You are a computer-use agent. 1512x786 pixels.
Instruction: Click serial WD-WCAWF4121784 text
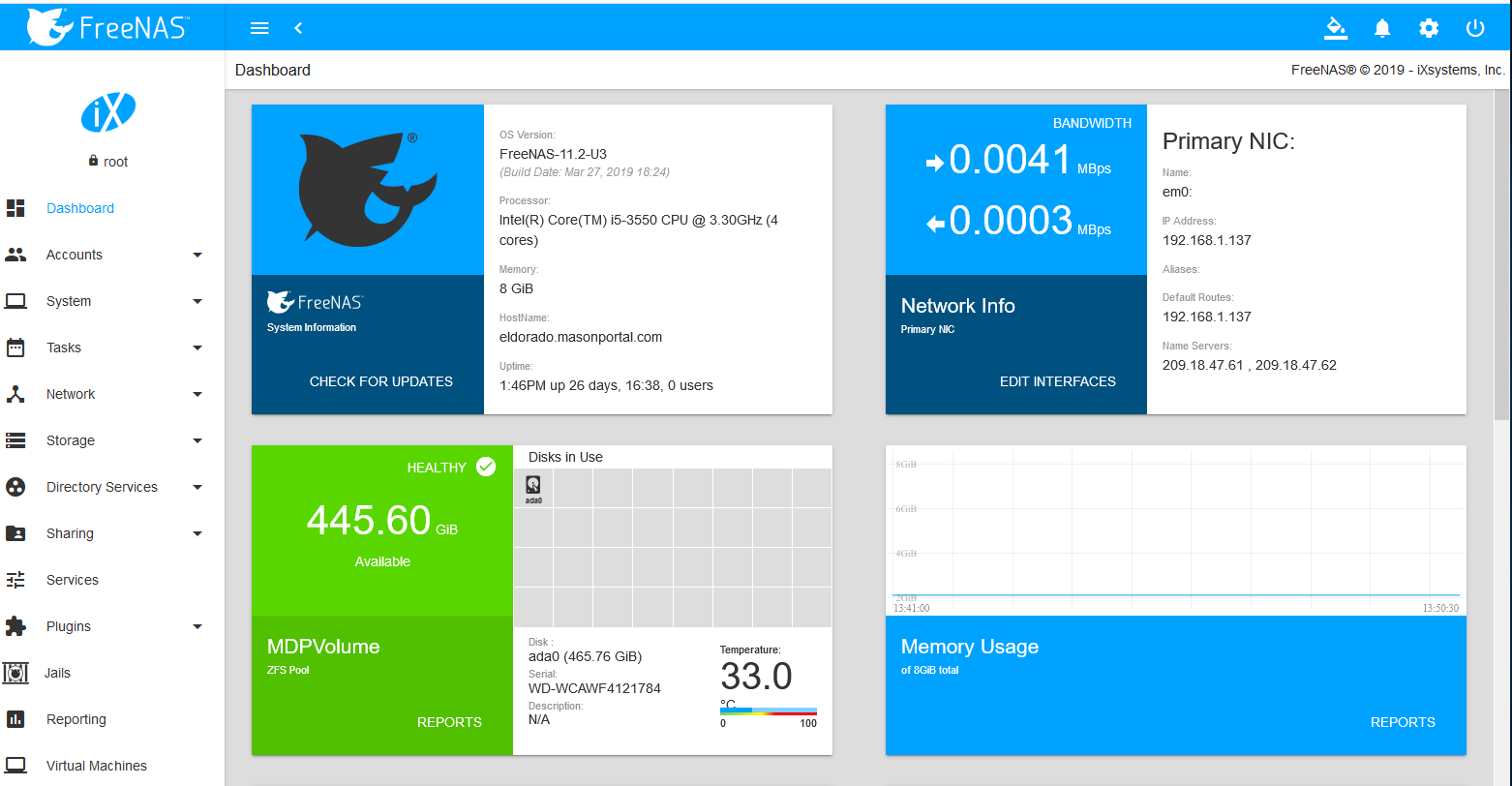[594, 688]
